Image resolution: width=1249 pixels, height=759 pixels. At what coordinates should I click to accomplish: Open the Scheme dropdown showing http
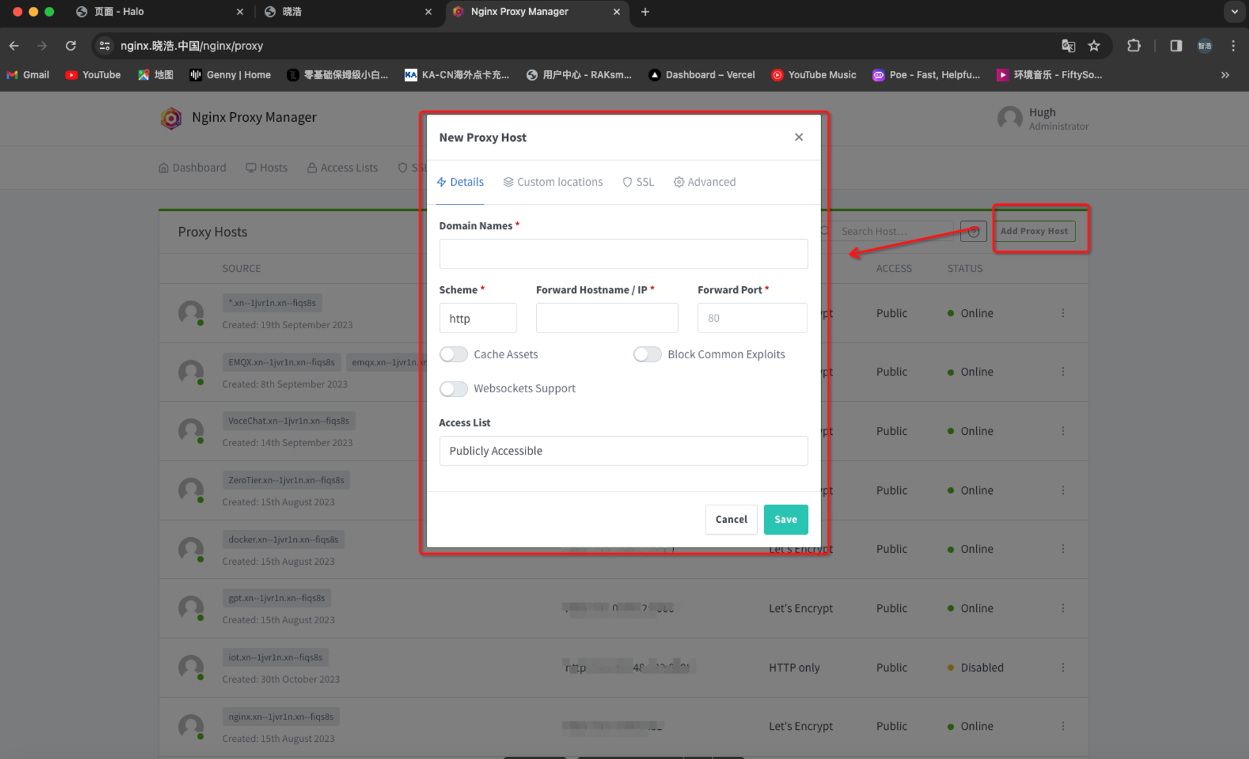[x=478, y=318]
